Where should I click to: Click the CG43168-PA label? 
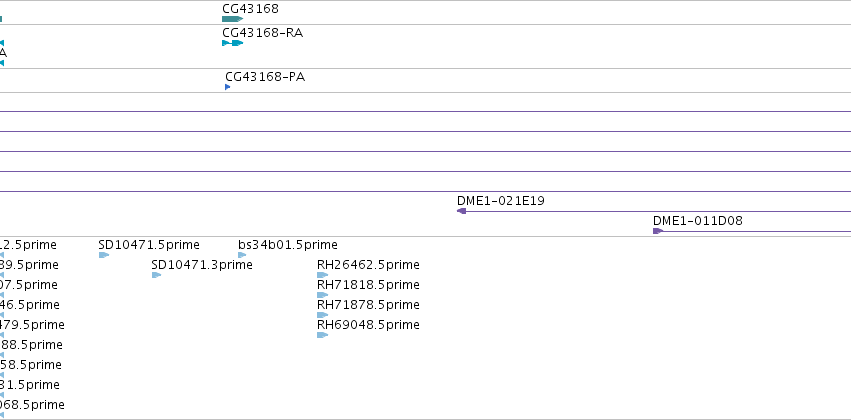[x=265, y=77]
